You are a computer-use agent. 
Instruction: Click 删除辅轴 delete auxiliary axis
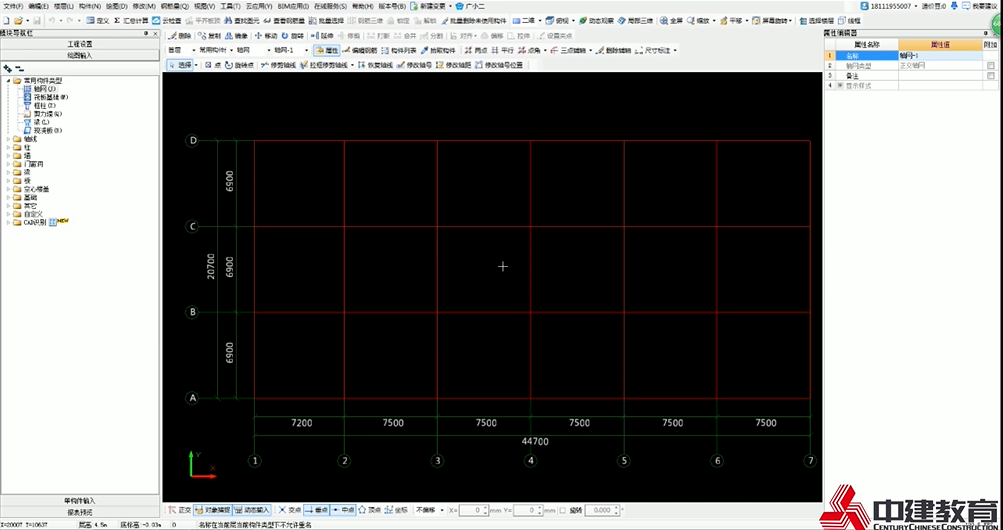pos(613,50)
